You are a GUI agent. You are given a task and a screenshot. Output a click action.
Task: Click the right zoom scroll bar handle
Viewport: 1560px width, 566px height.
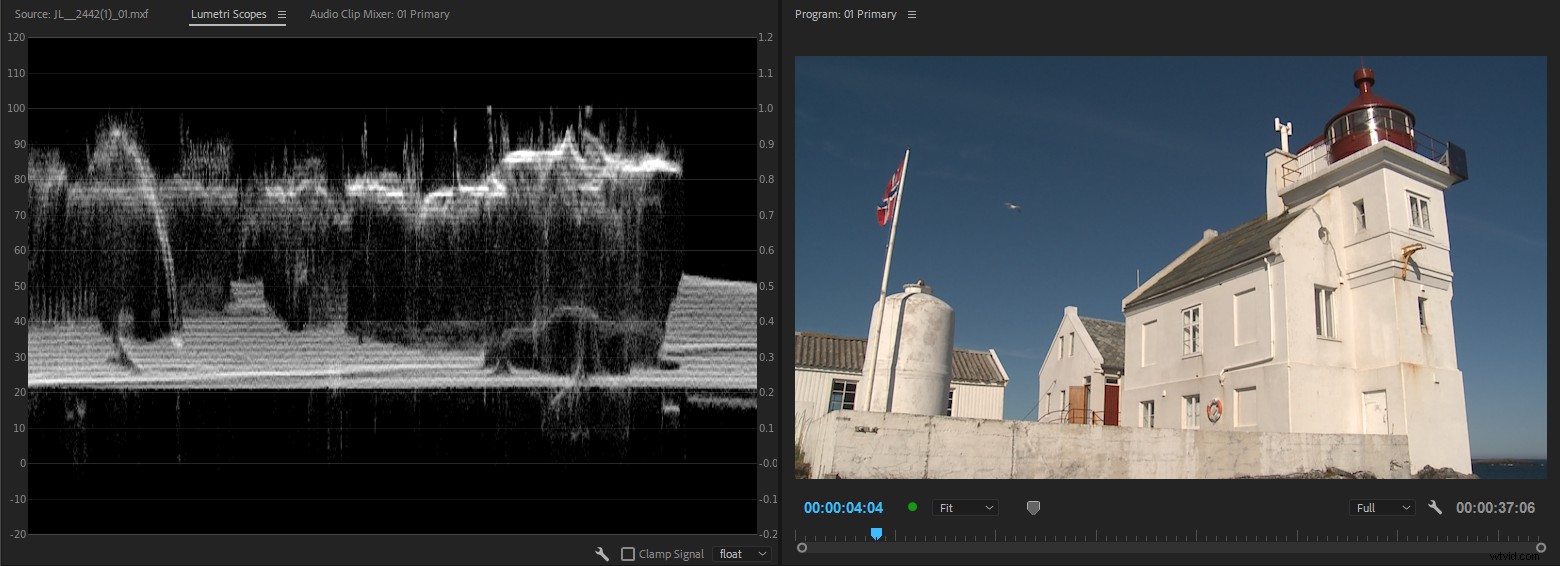[x=1541, y=548]
